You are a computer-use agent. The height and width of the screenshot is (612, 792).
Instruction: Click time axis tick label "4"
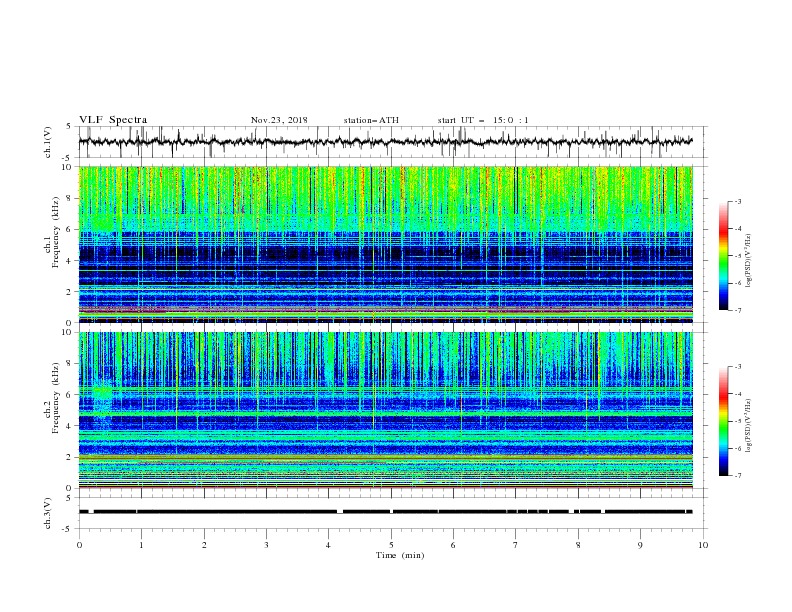[x=328, y=545]
